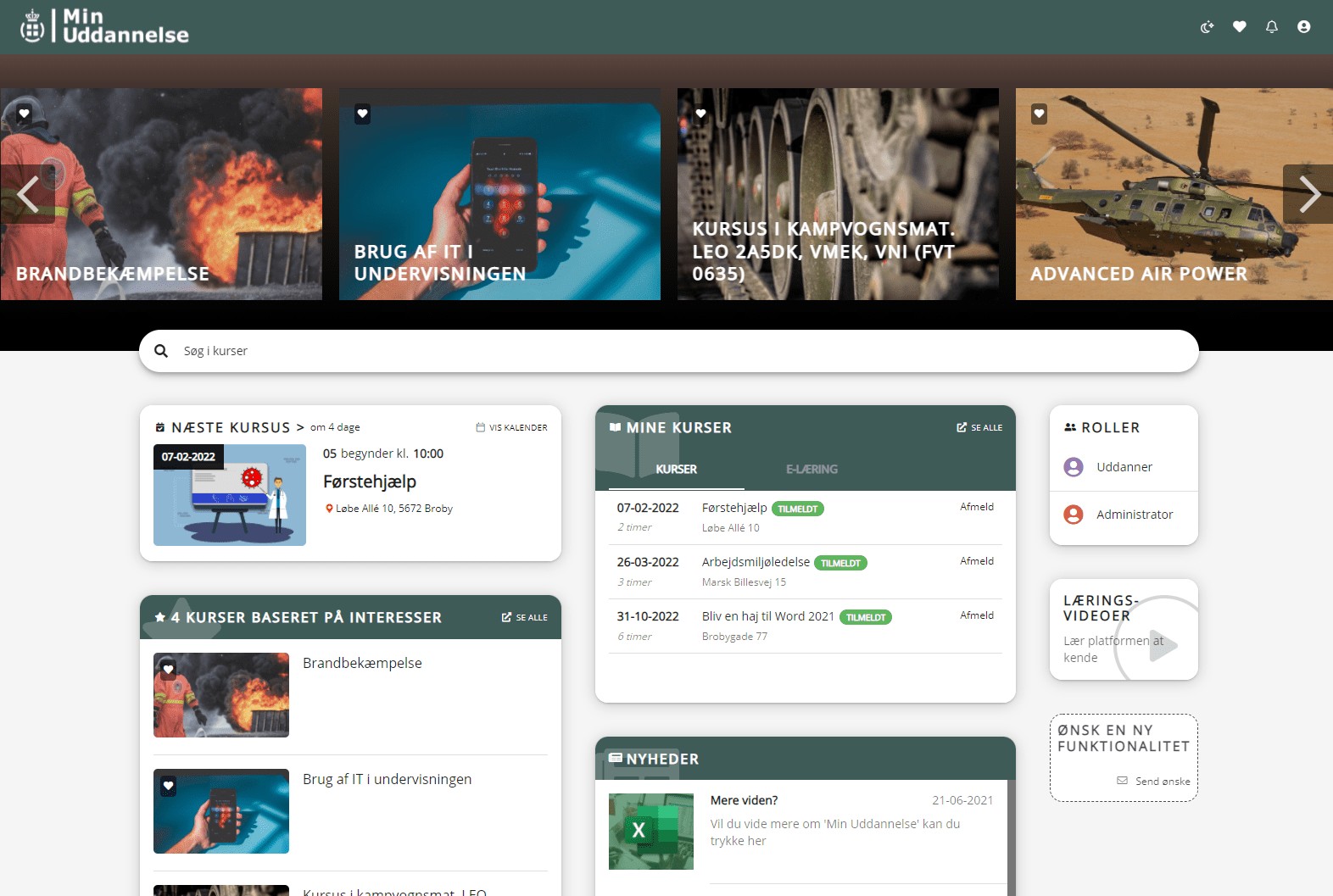The height and width of the screenshot is (896, 1333).
Task: Send ønske for new functionality
Action: tap(1154, 781)
